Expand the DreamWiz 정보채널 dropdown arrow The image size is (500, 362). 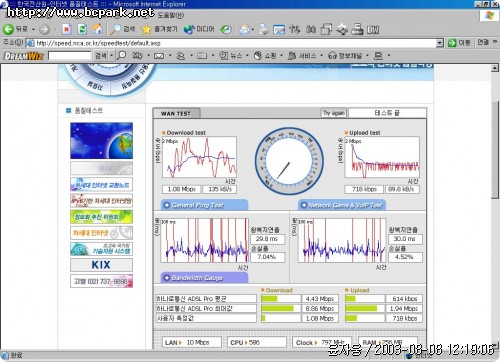click(x=367, y=56)
